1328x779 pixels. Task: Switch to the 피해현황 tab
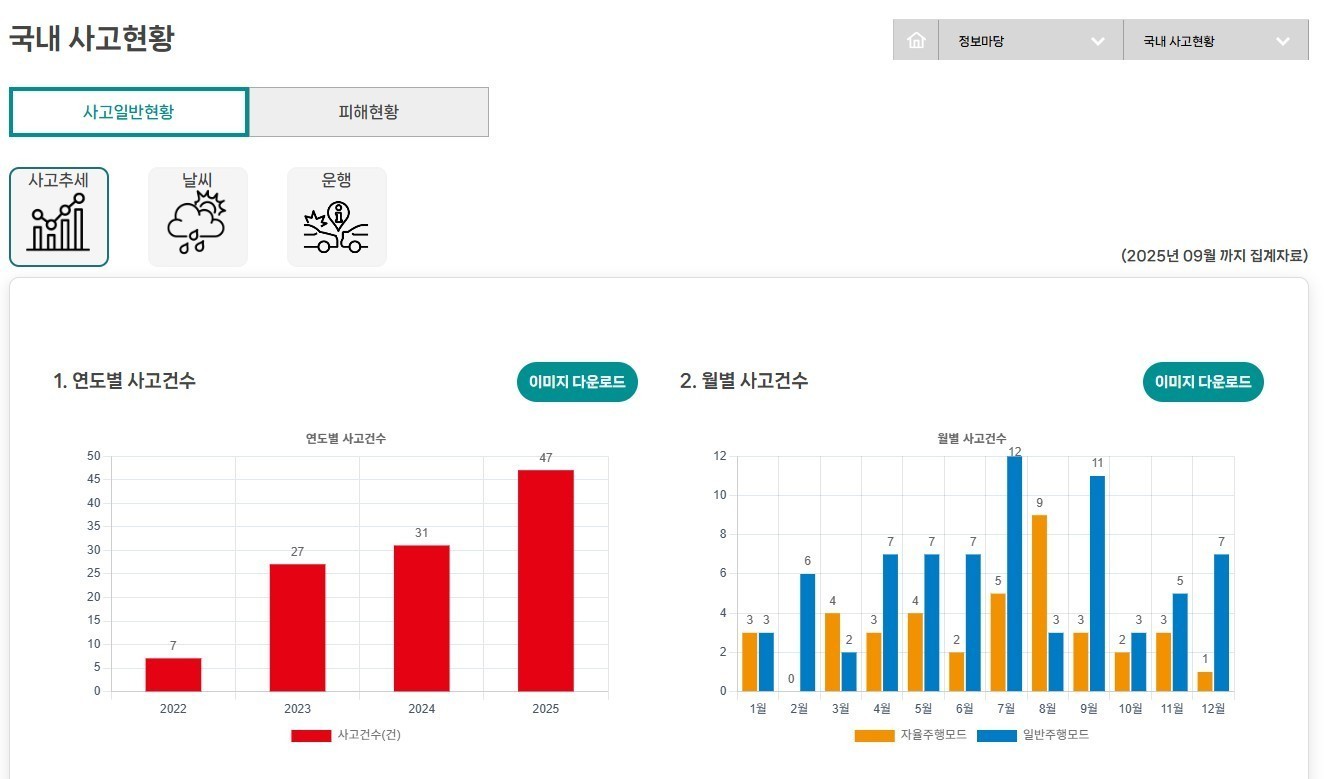click(x=368, y=112)
